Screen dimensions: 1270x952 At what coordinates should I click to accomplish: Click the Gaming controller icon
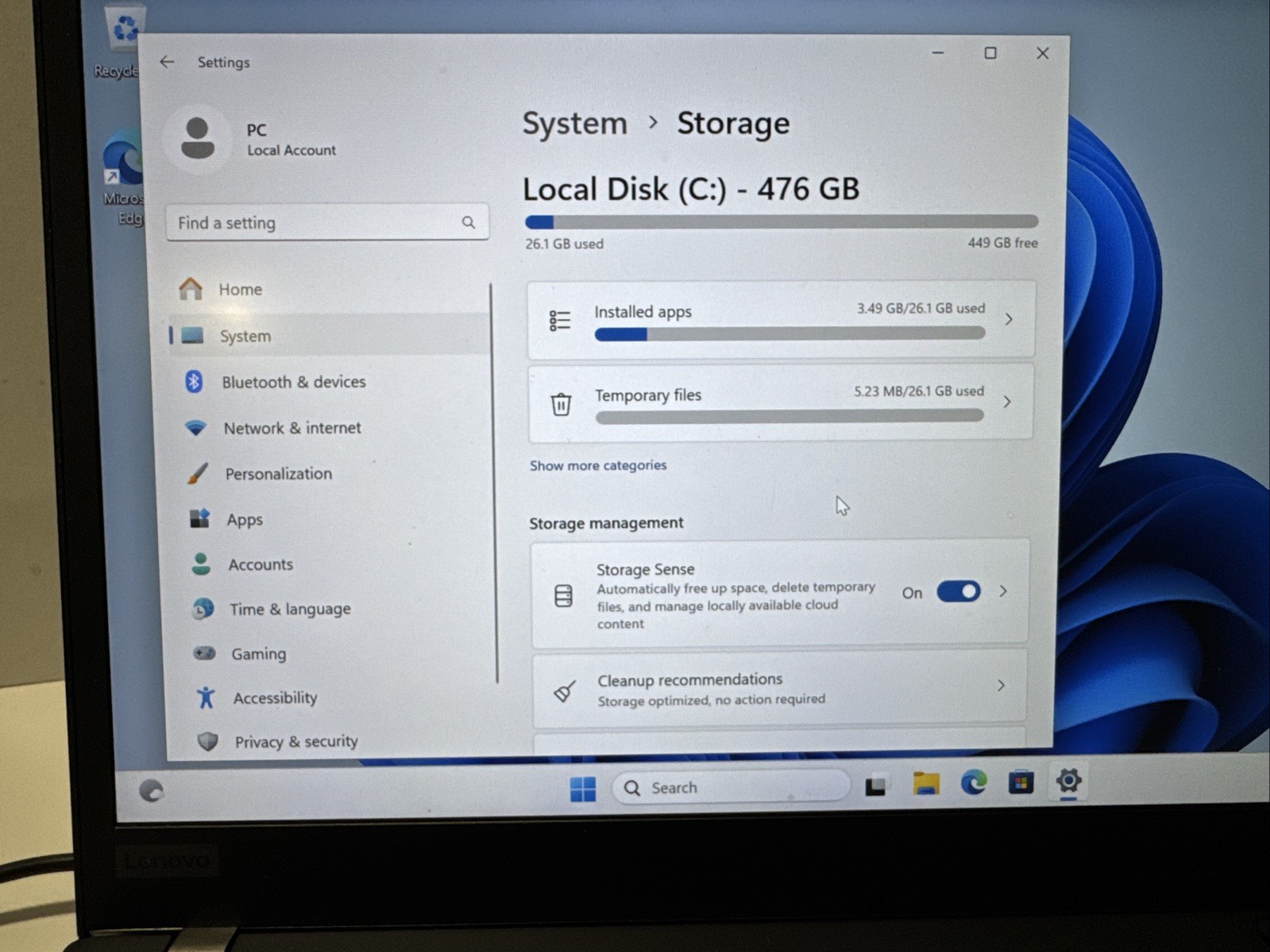pyautogui.click(x=205, y=653)
